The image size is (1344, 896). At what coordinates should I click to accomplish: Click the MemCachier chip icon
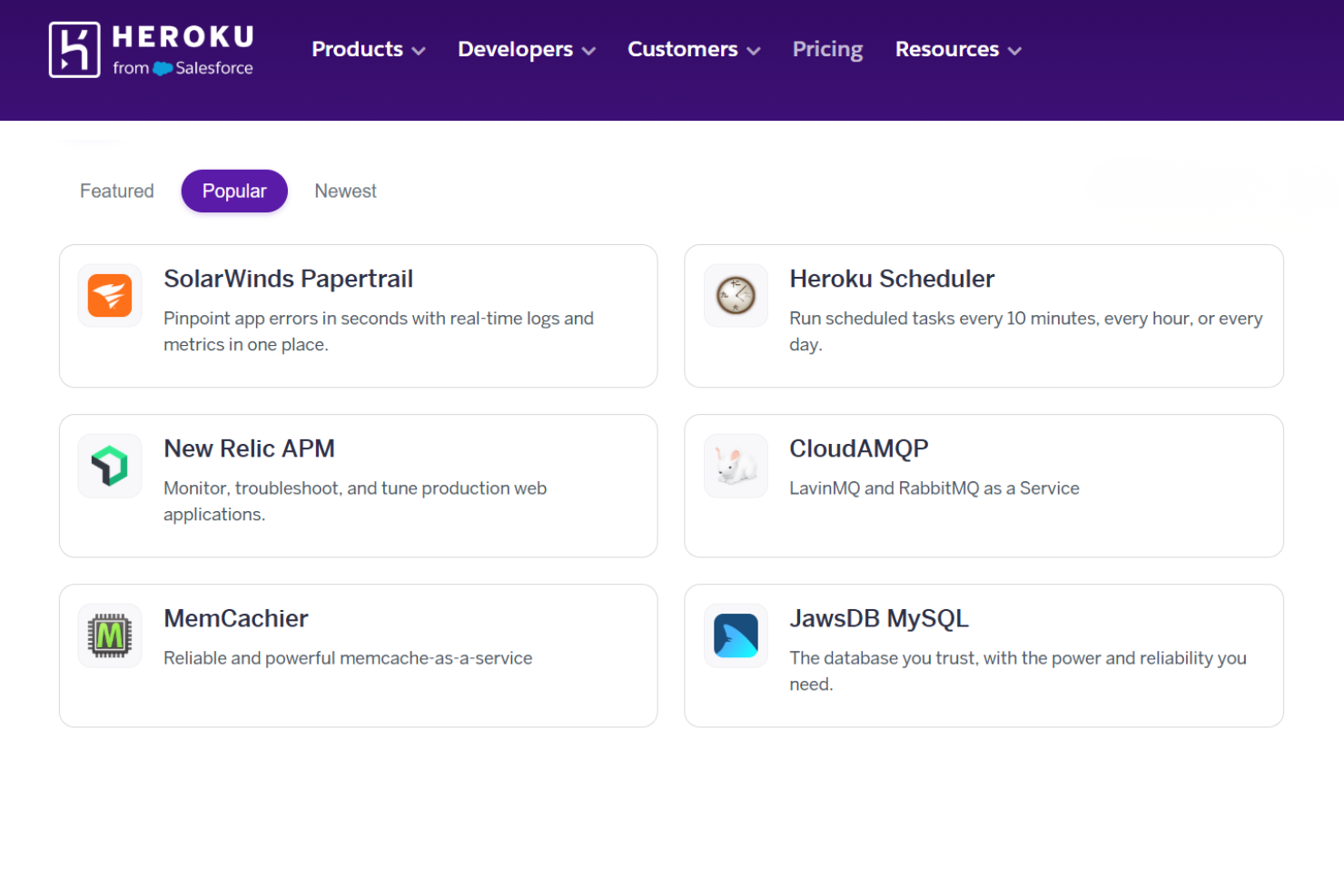[x=109, y=635]
